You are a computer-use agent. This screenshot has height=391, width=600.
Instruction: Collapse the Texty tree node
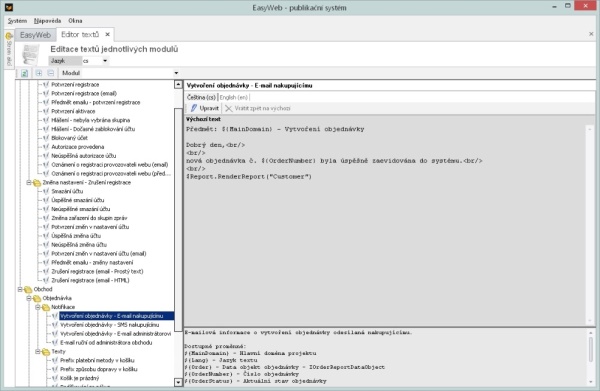tap(38, 351)
